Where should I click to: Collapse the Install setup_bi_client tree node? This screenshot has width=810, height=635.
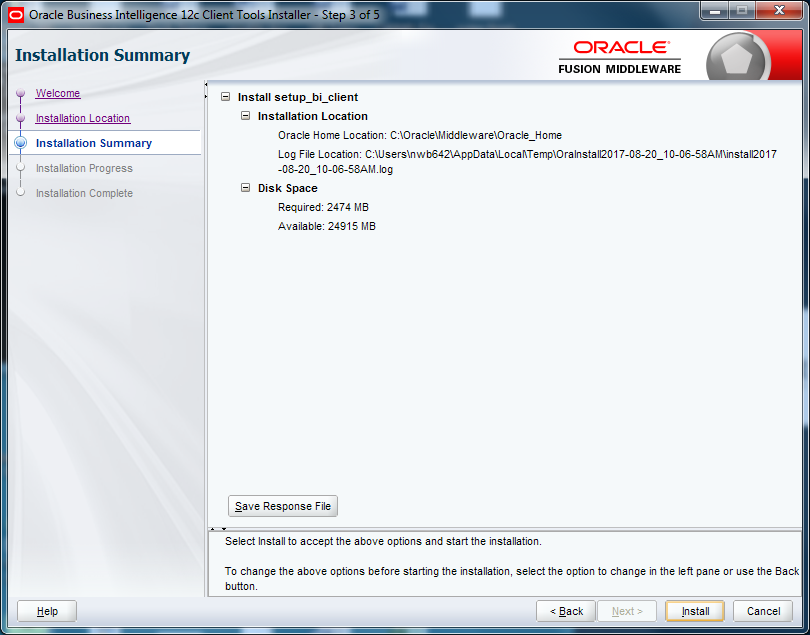[225, 96]
